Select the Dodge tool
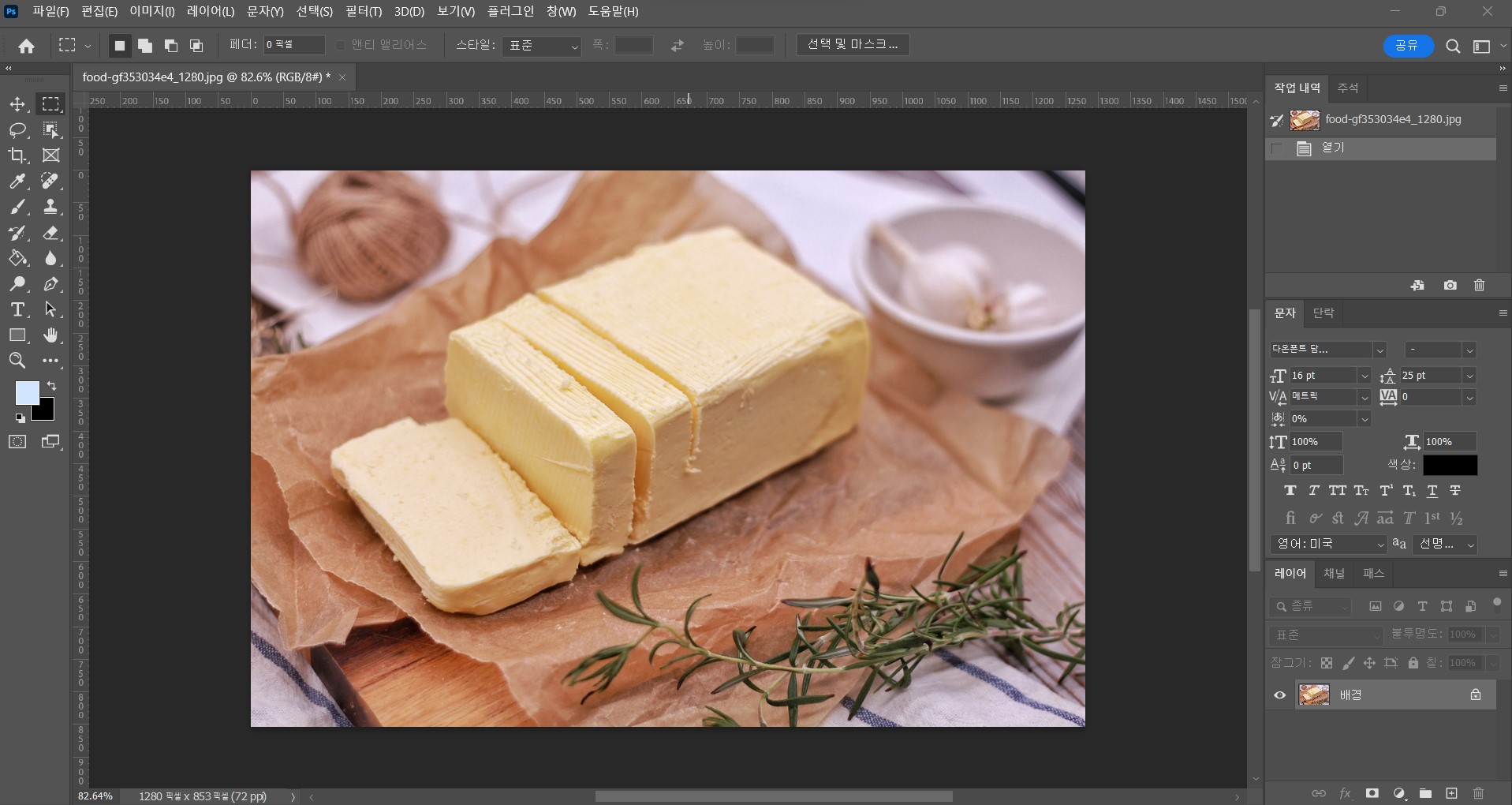This screenshot has width=1512, height=805. click(x=17, y=284)
